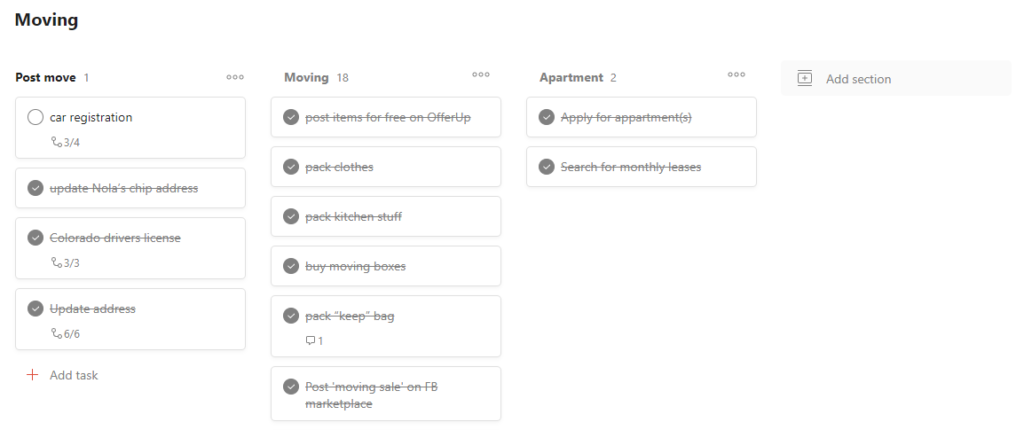This screenshot has width=1024, height=430.
Task: Click the Add section plus icon
Action: pos(805,78)
